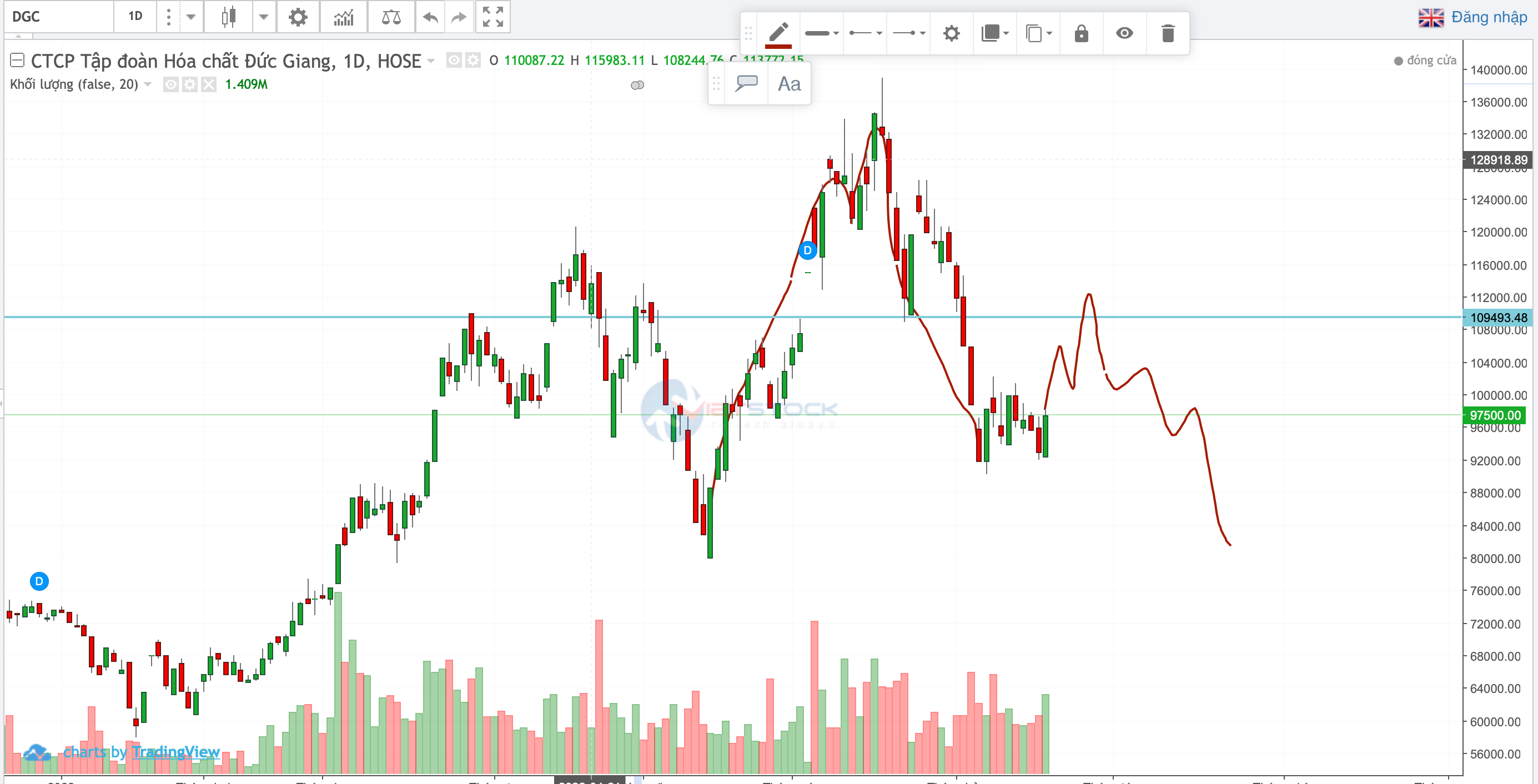Expand dropdown beside HOSE symbol title

(x=431, y=61)
